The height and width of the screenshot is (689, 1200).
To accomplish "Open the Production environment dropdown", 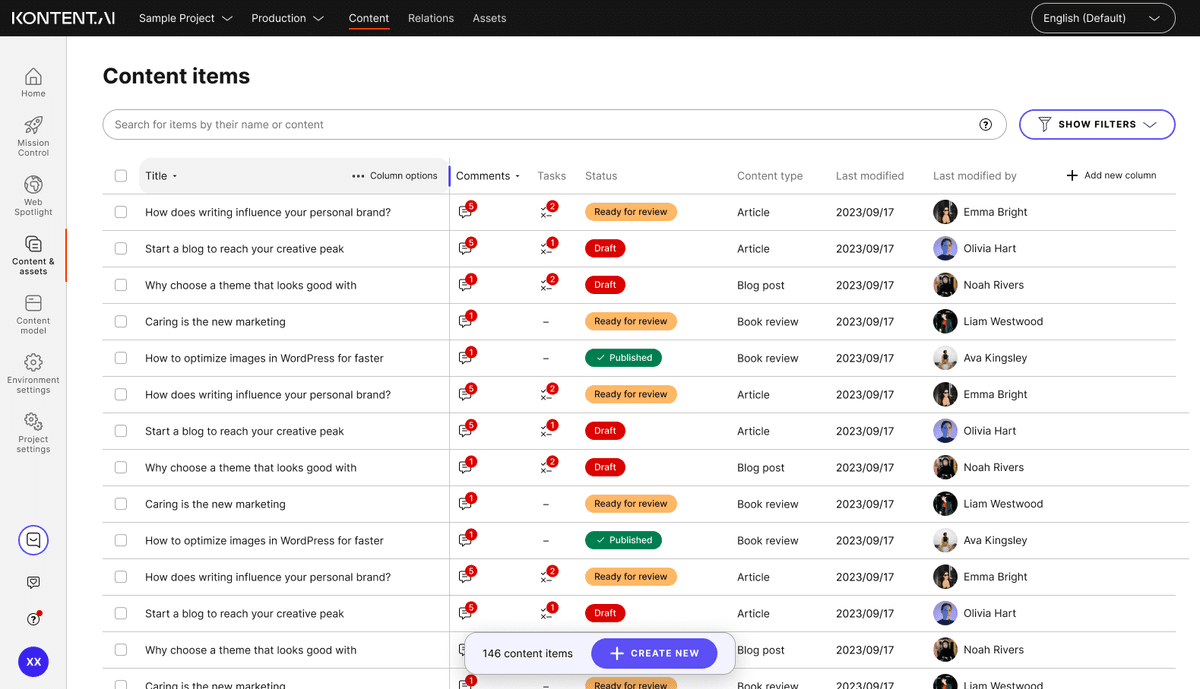I will [287, 18].
